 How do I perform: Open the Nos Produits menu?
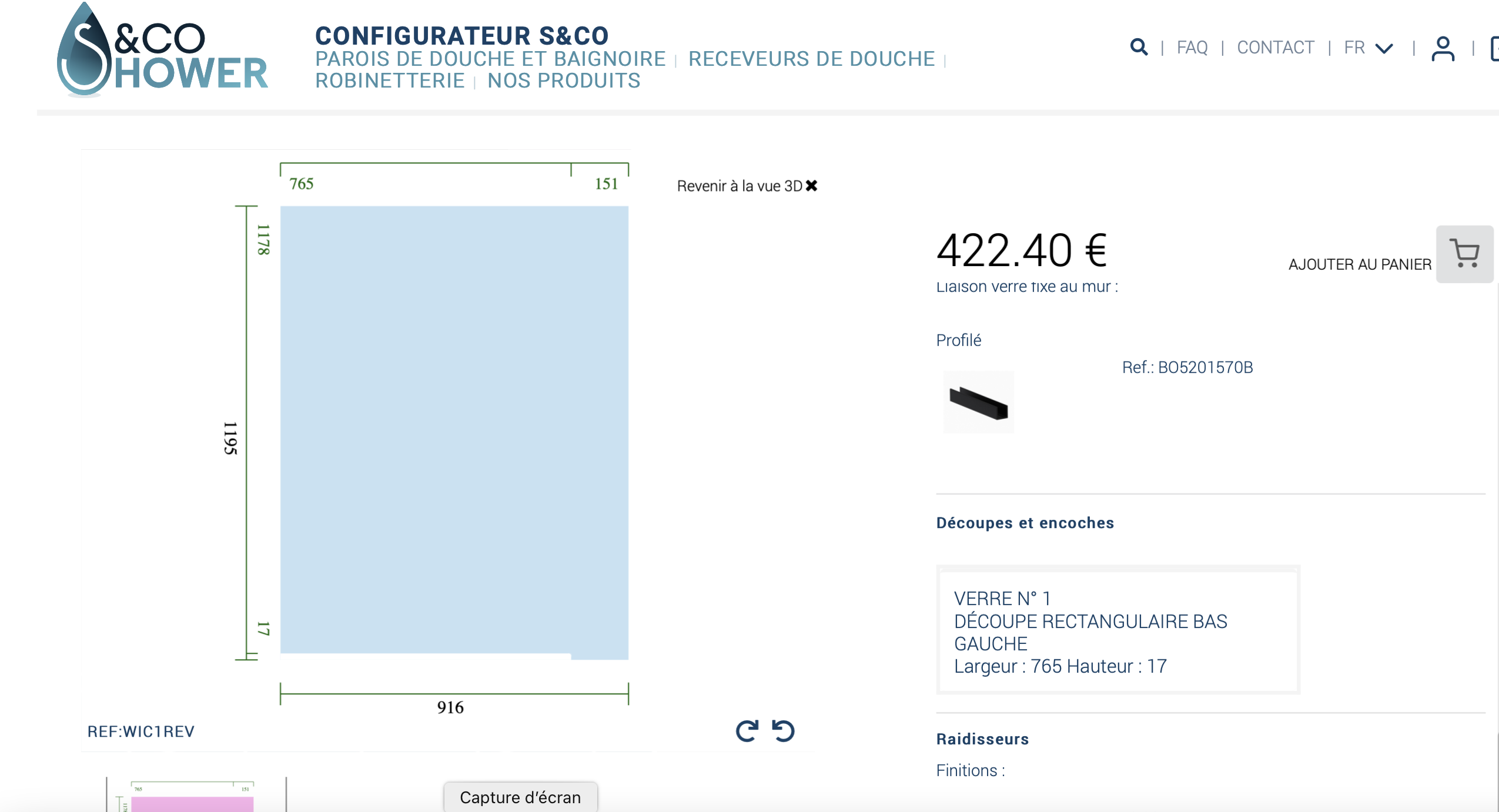[564, 80]
